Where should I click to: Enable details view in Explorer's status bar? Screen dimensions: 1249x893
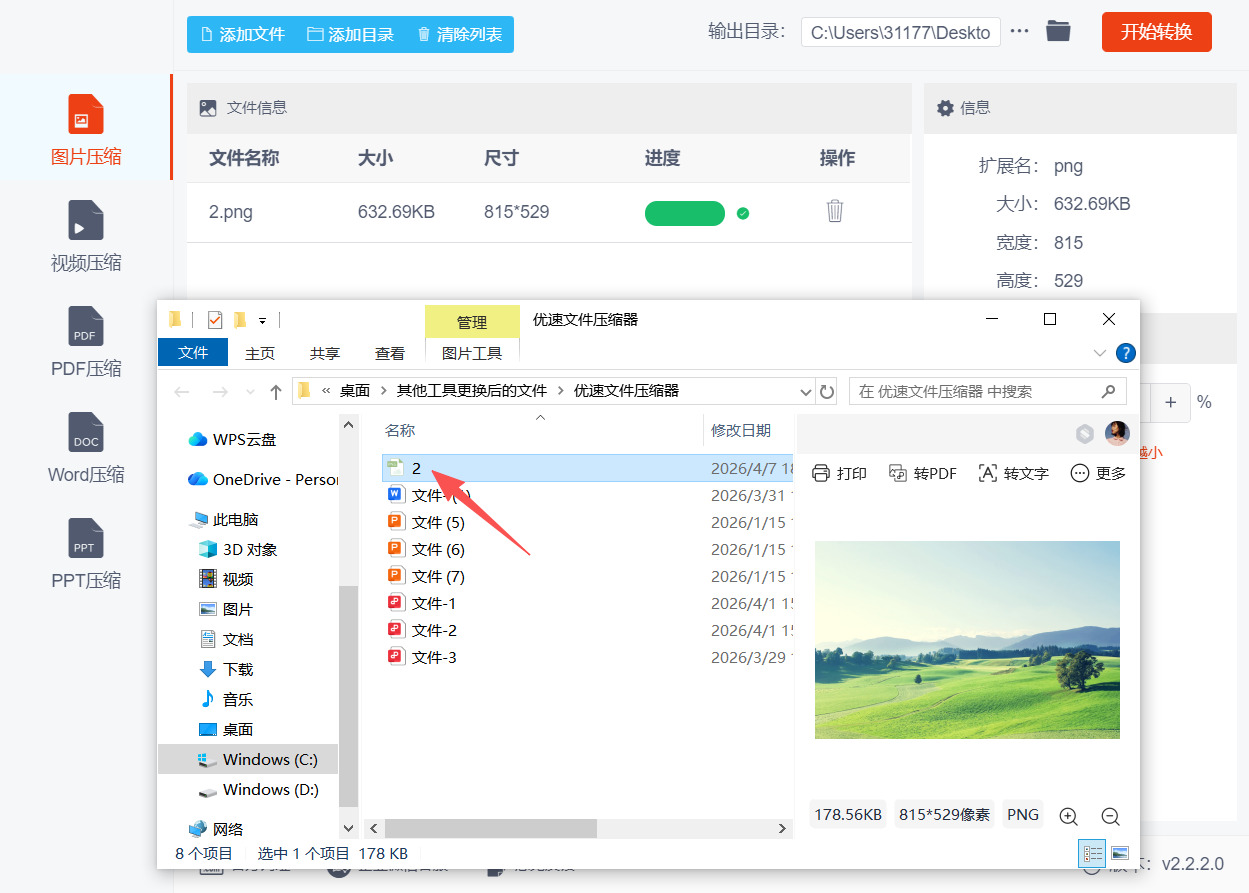pos(1093,853)
